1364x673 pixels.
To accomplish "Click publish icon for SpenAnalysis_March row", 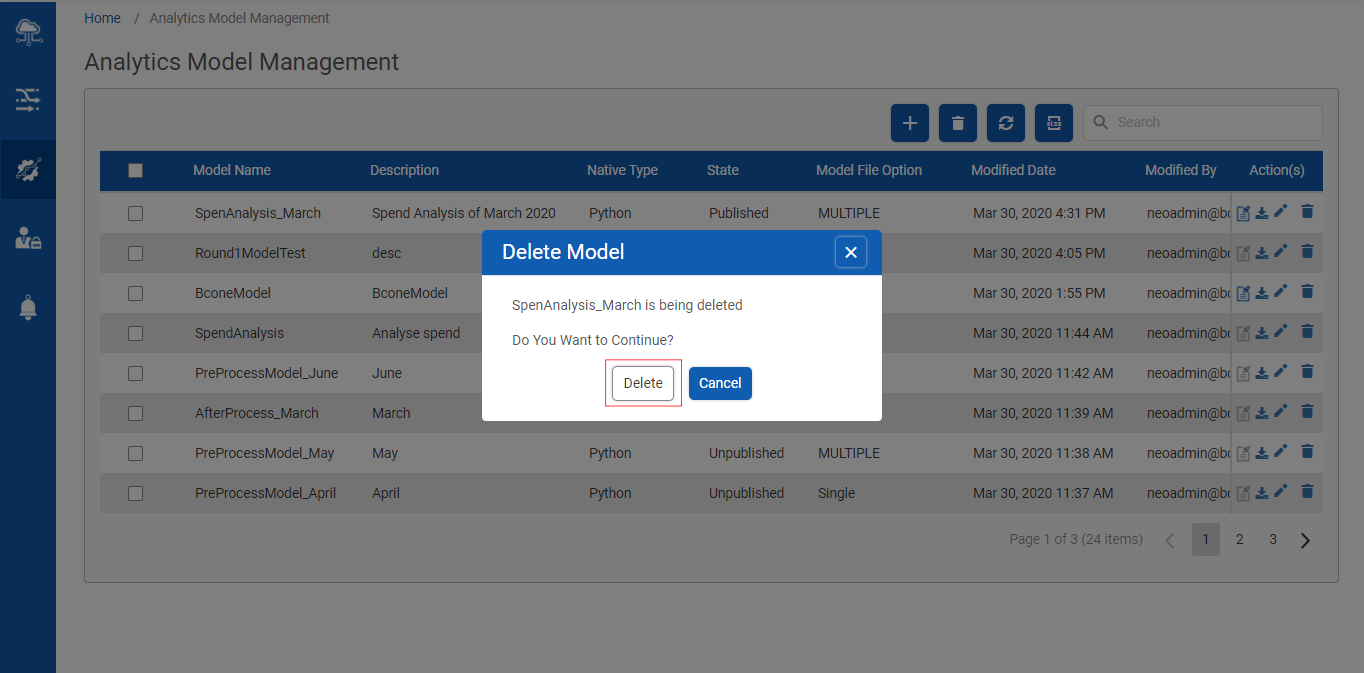I will (1244, 213).
